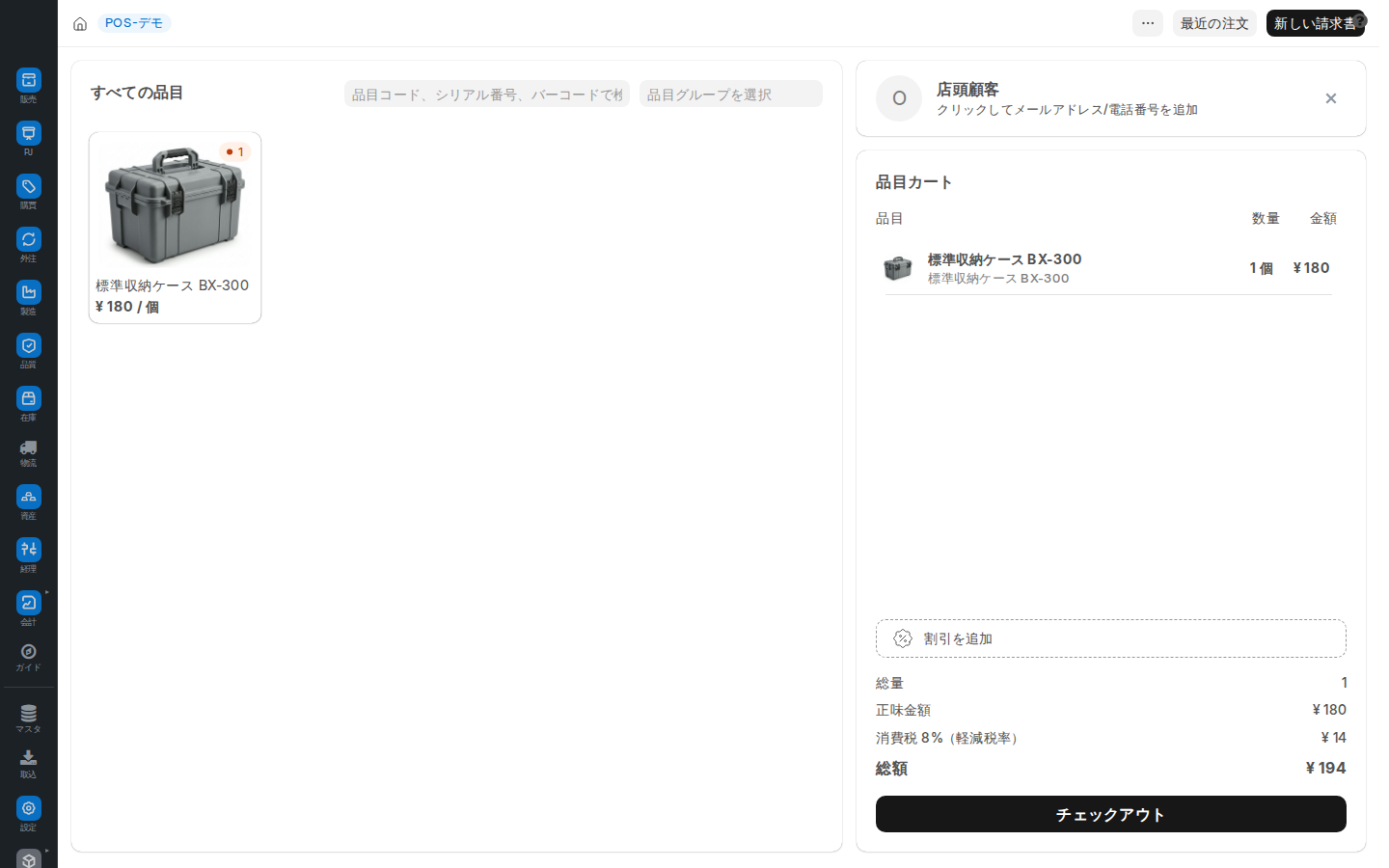Viewport: 1389px width, 868px height.
Task: Open the 会計 (Accounting) module icon
Action: click(29, 603)
